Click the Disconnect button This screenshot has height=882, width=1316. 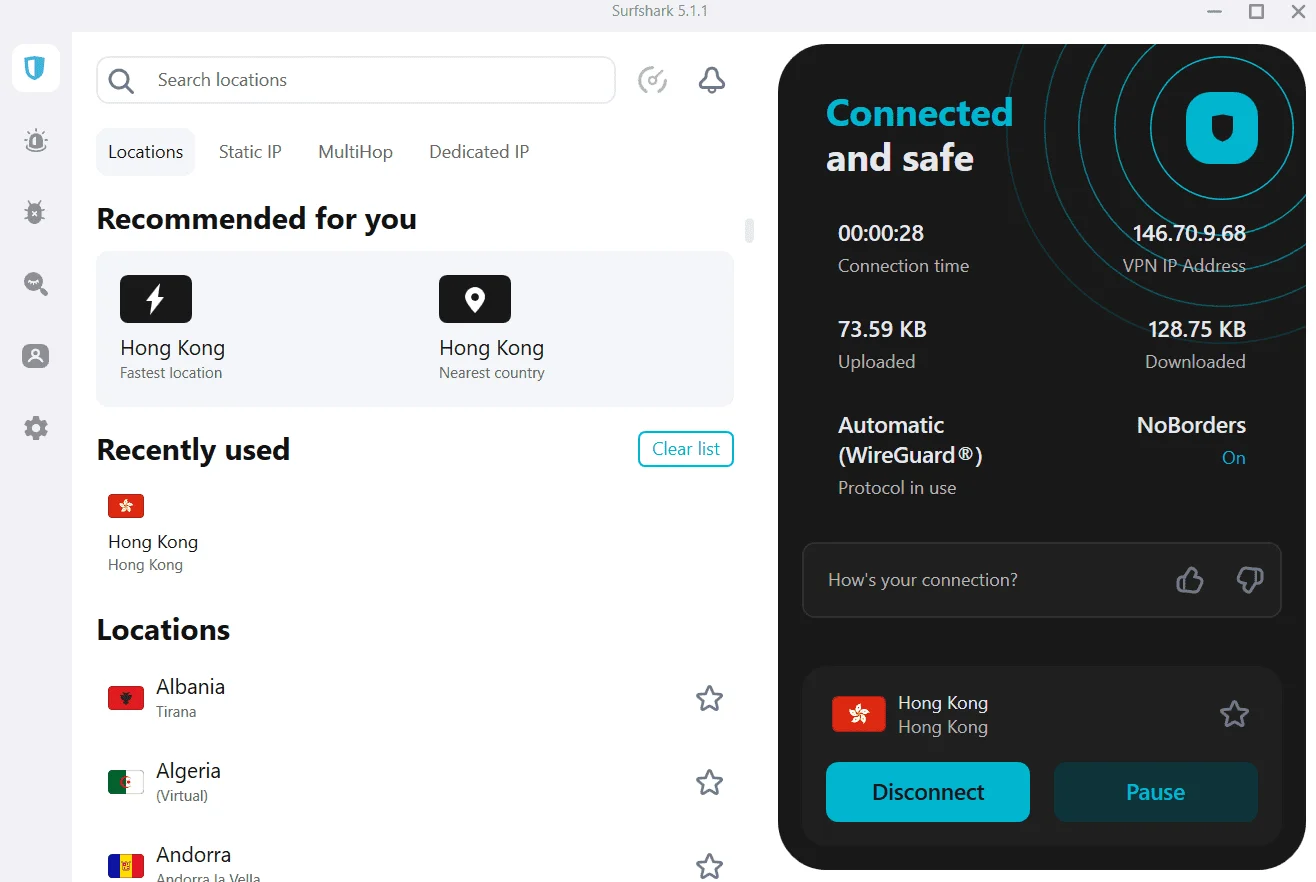tap(928, 792)
